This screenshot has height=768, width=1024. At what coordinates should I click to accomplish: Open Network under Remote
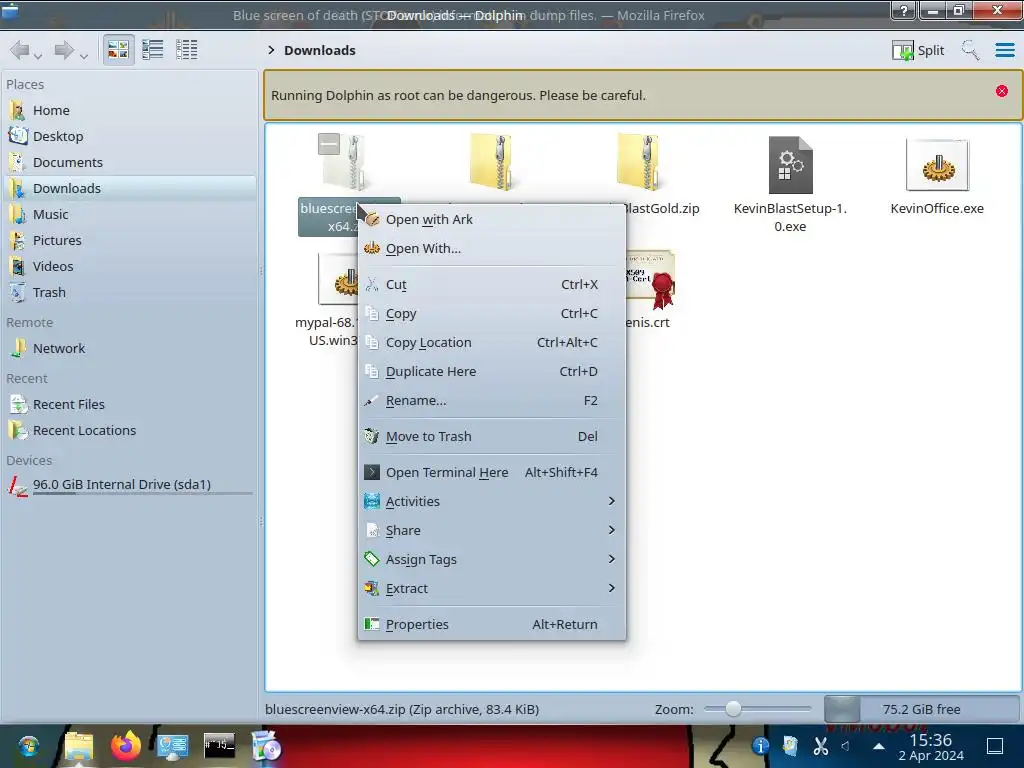[x=131, y=349]
